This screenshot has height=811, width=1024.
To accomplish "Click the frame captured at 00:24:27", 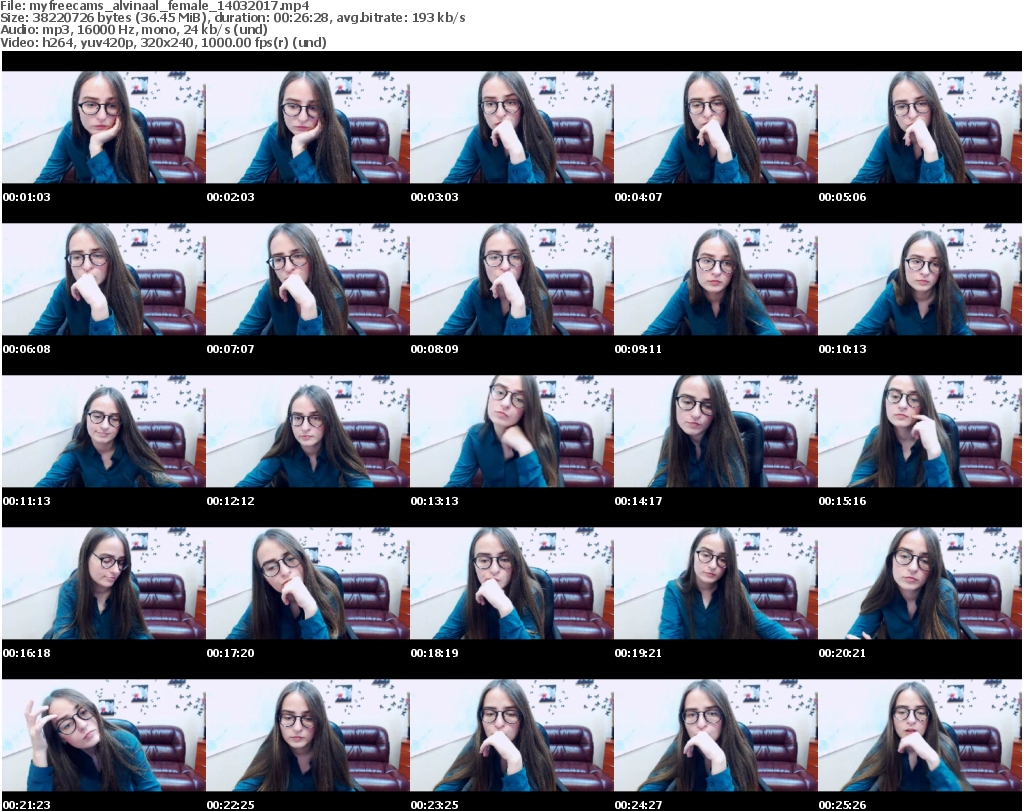I will click(x=716, y=735).
